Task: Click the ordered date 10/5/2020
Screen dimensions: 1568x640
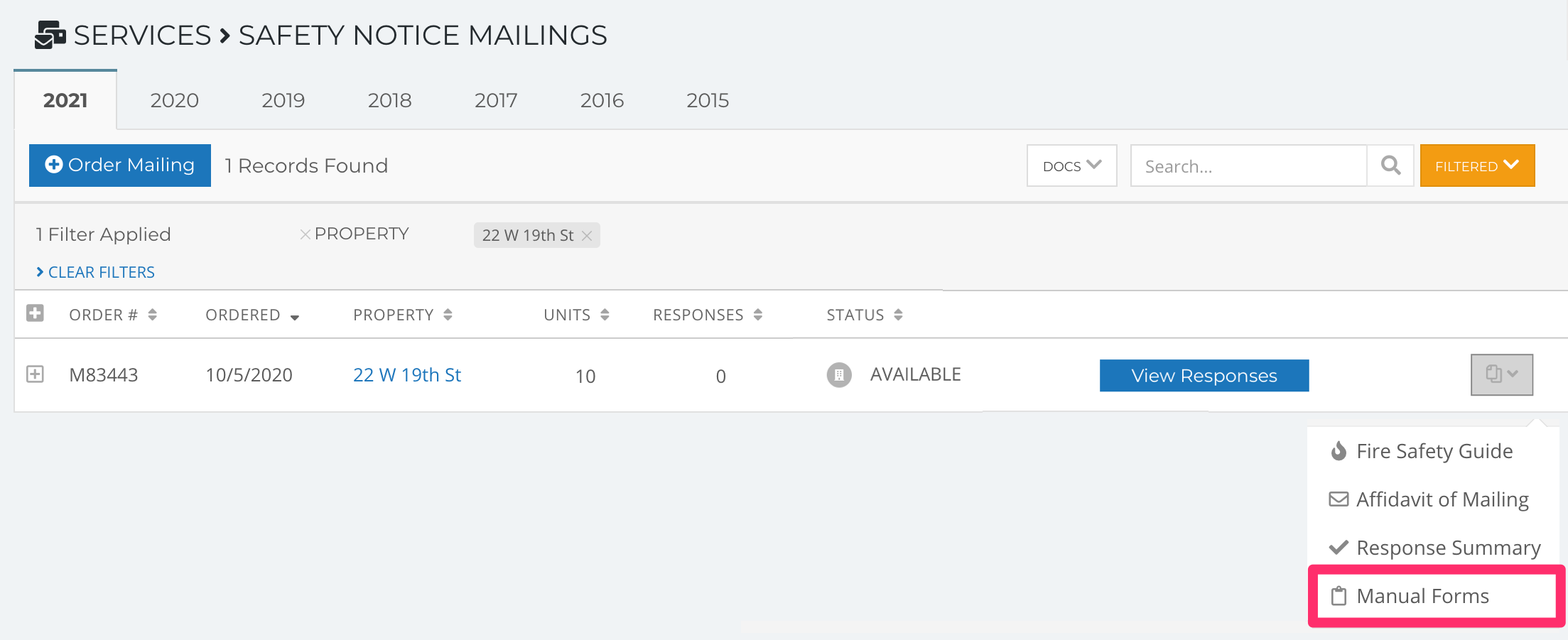Action: click(x=249, y=374)
